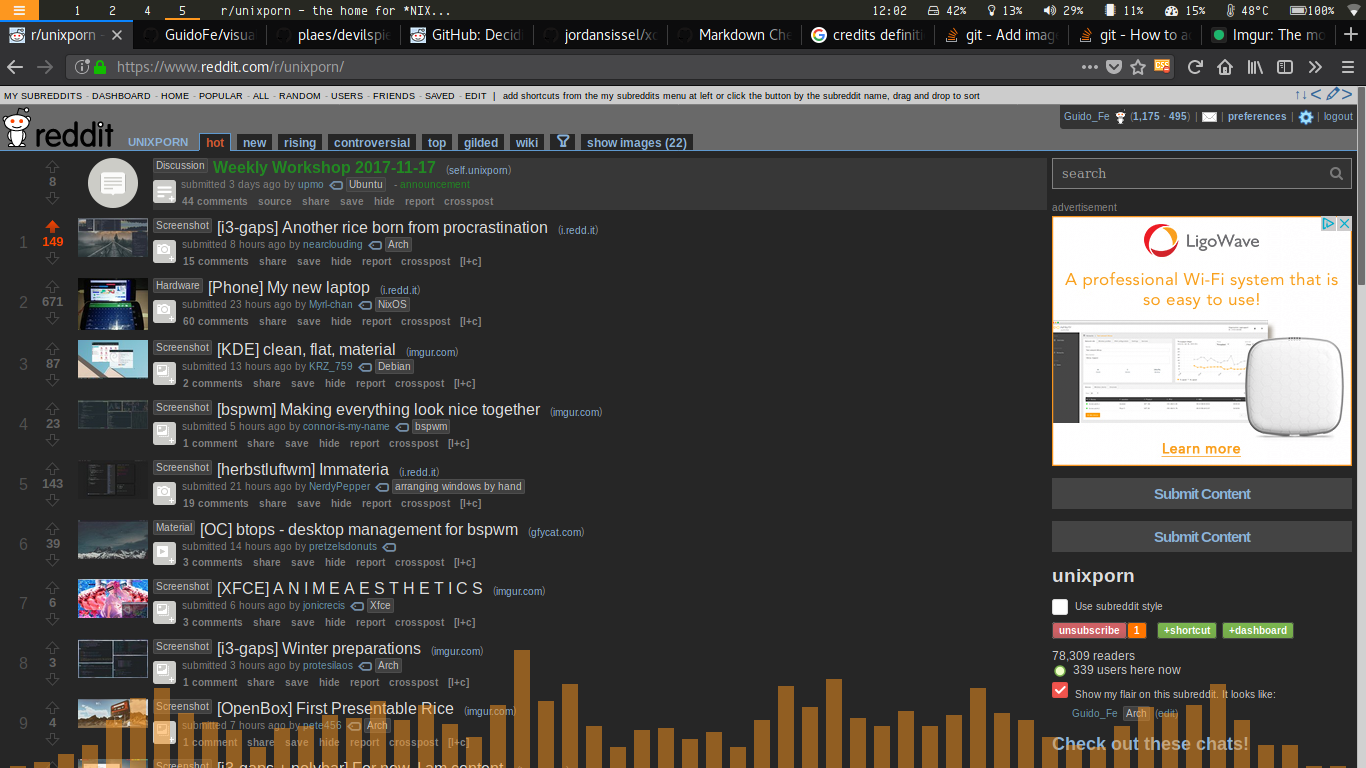The width and height of the screenshot is (1366, 768).
Task: Expand Weekly Workshop self-text preview
Action: point(164,192)
